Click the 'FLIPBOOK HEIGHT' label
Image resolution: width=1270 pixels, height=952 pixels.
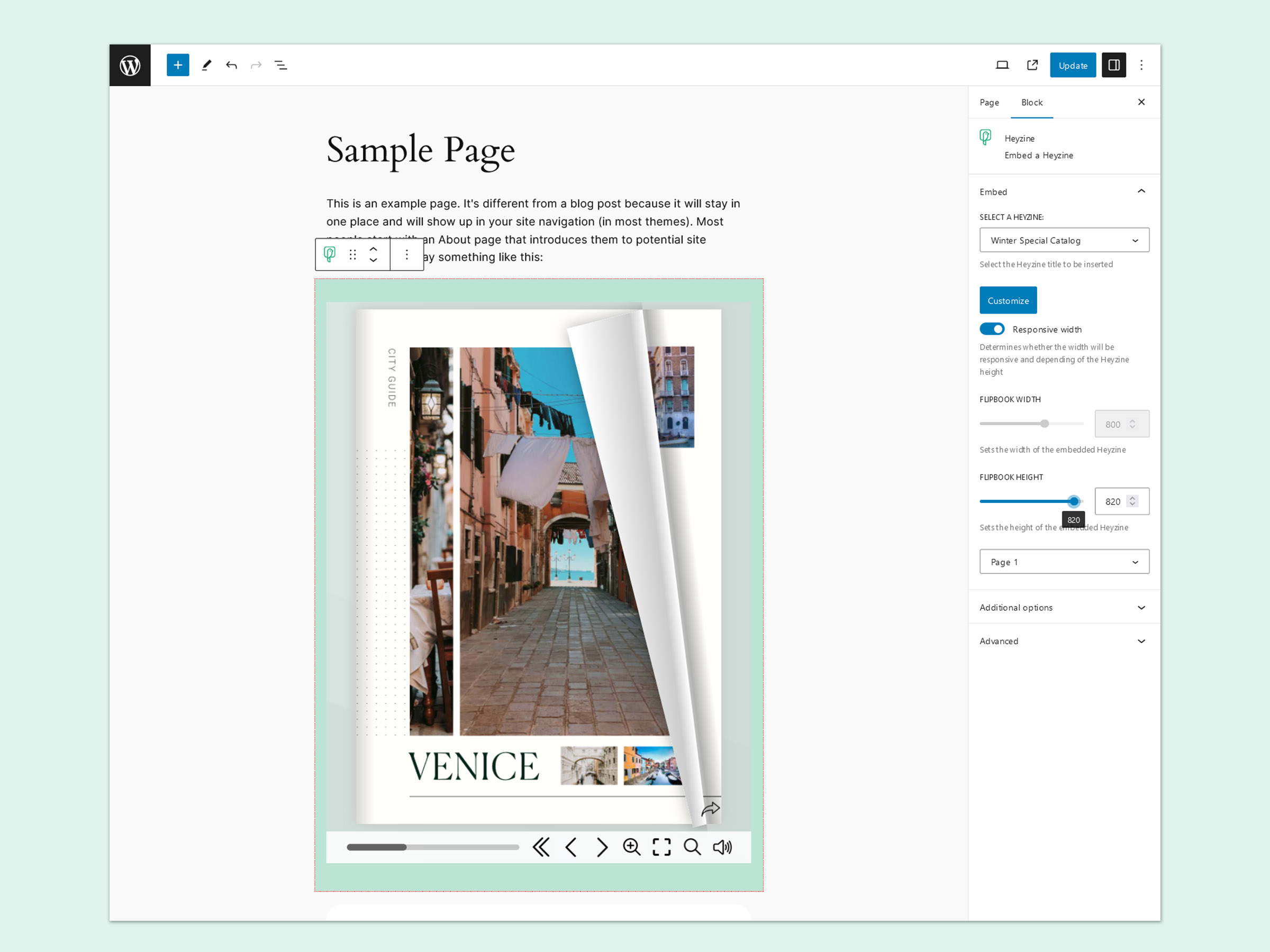click(x=1011, y=477)
